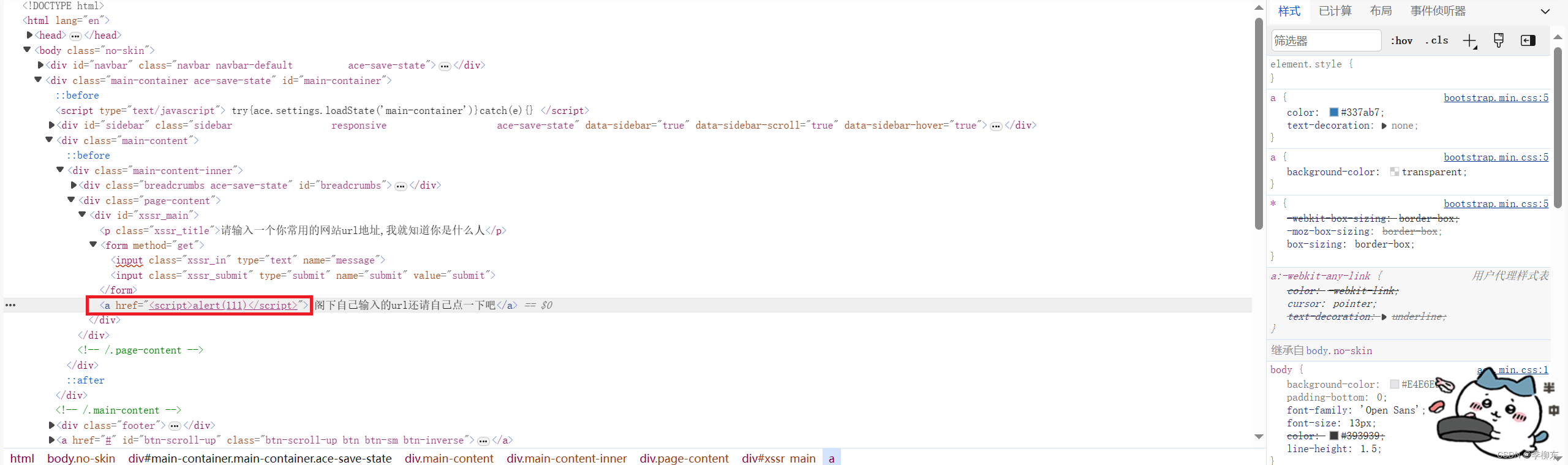Screen dimensions: 1568x465
Task: Open bootstrap.min.css:5 link beside background-color rule
Action: [1496, 157]
